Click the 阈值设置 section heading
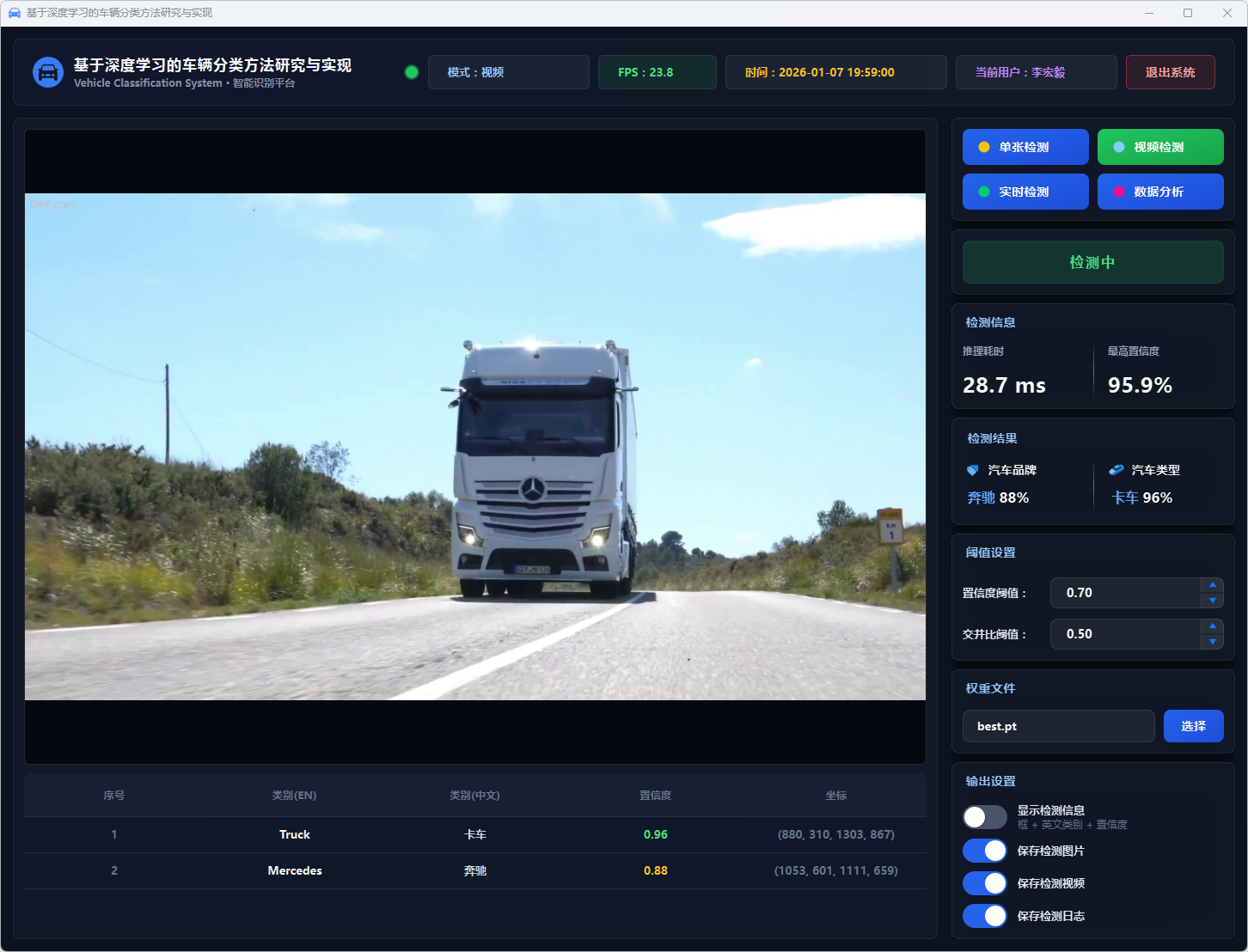 tap(991, 552)
